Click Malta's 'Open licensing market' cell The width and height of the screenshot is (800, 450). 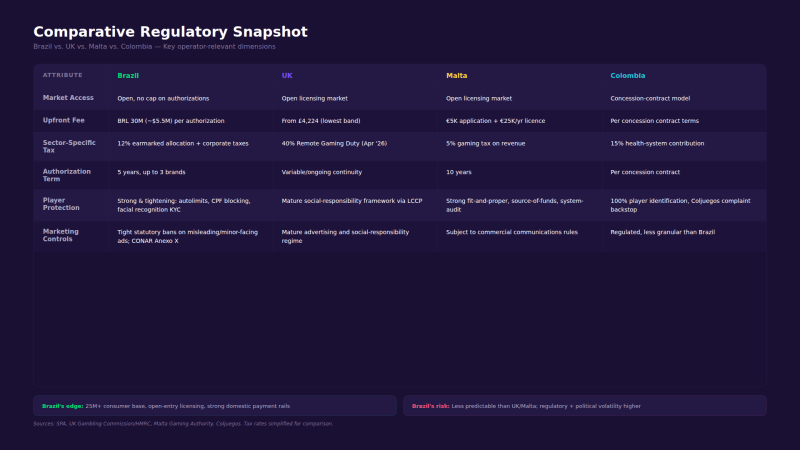pyautogui.click(x=479, y=98)
